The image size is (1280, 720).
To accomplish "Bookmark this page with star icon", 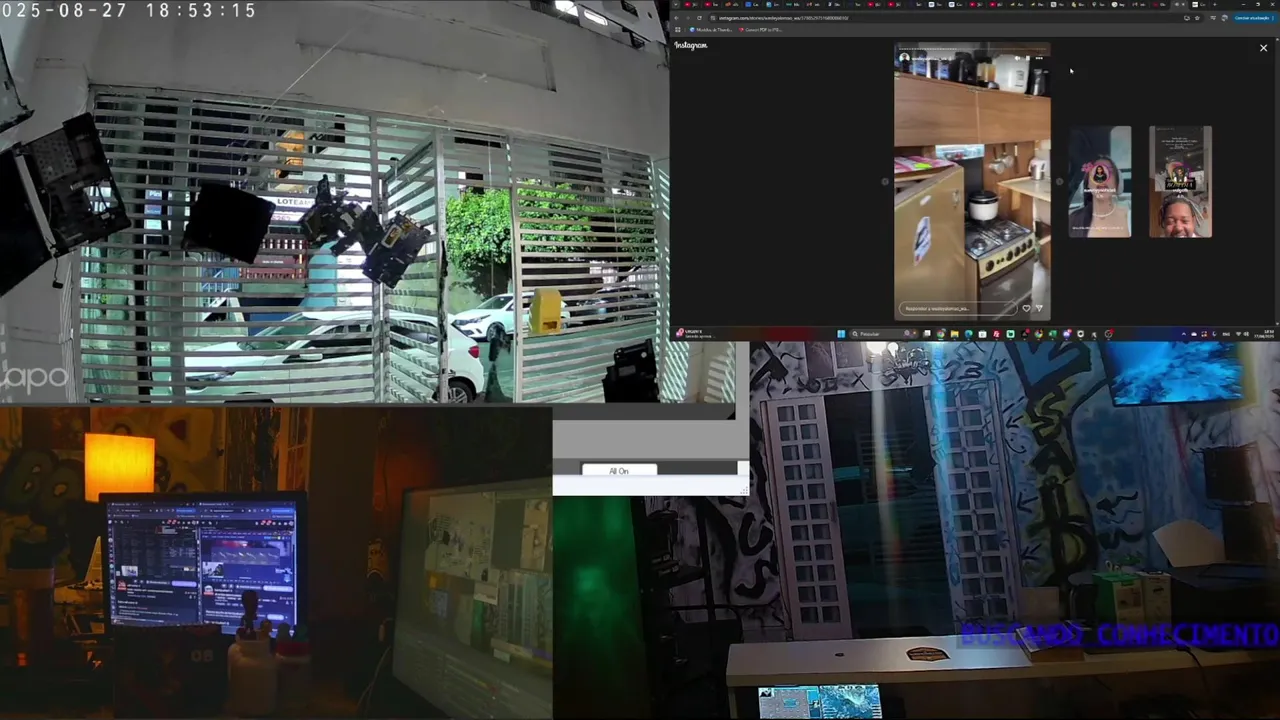I will click(1197, 18).
